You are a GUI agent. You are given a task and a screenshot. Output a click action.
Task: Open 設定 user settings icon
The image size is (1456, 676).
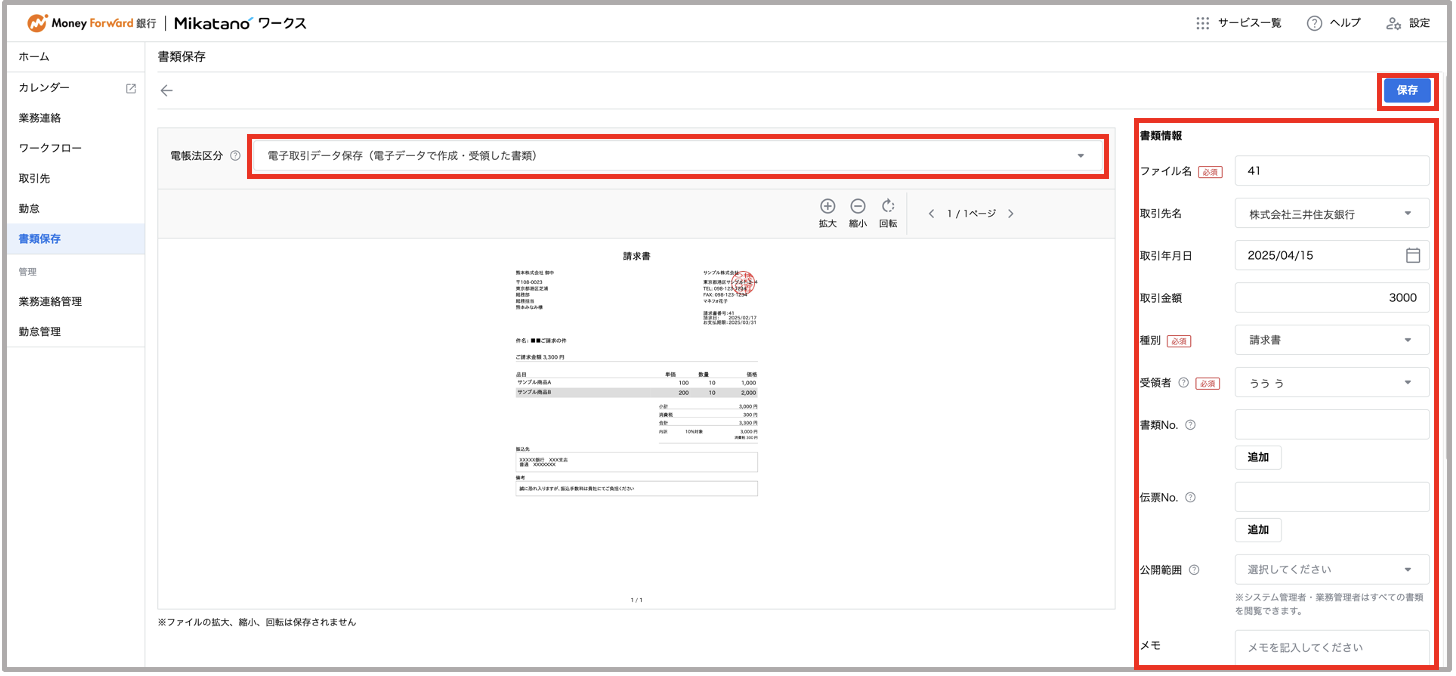click(x=1394, y=23)
